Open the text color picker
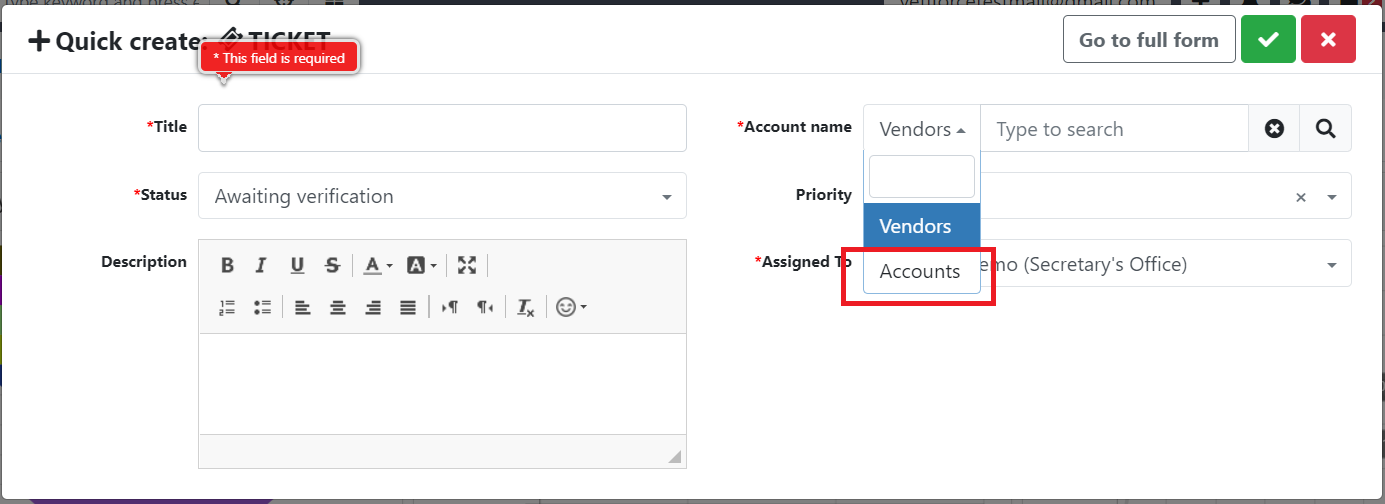 click(x=377, y=265)
